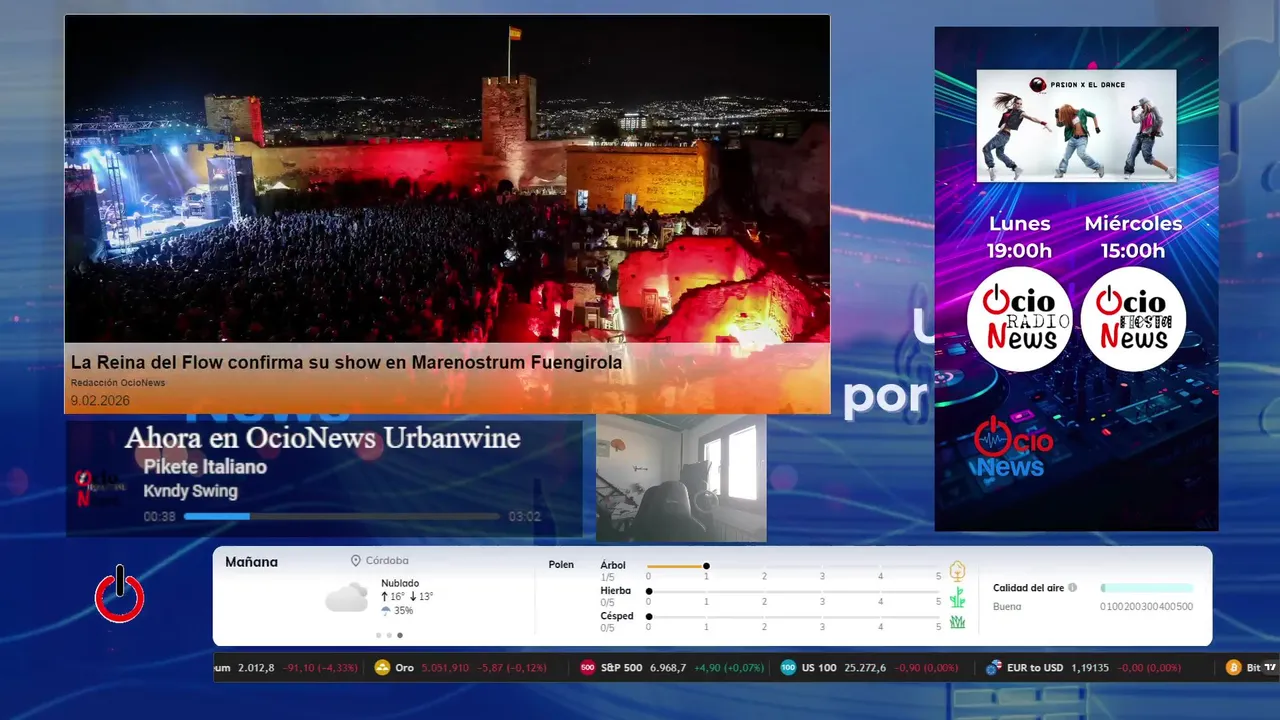This screenshot has width=1280, height=720.
Task: Click the red power logo icon
Action: (120, 596)
